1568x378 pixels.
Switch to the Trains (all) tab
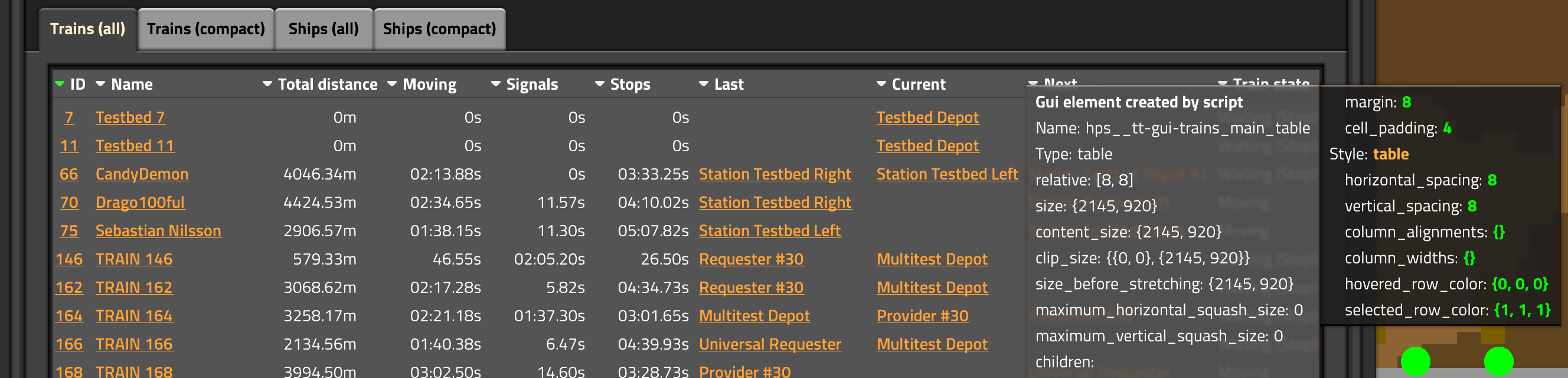pyautogui.click(x=87, y=29)
